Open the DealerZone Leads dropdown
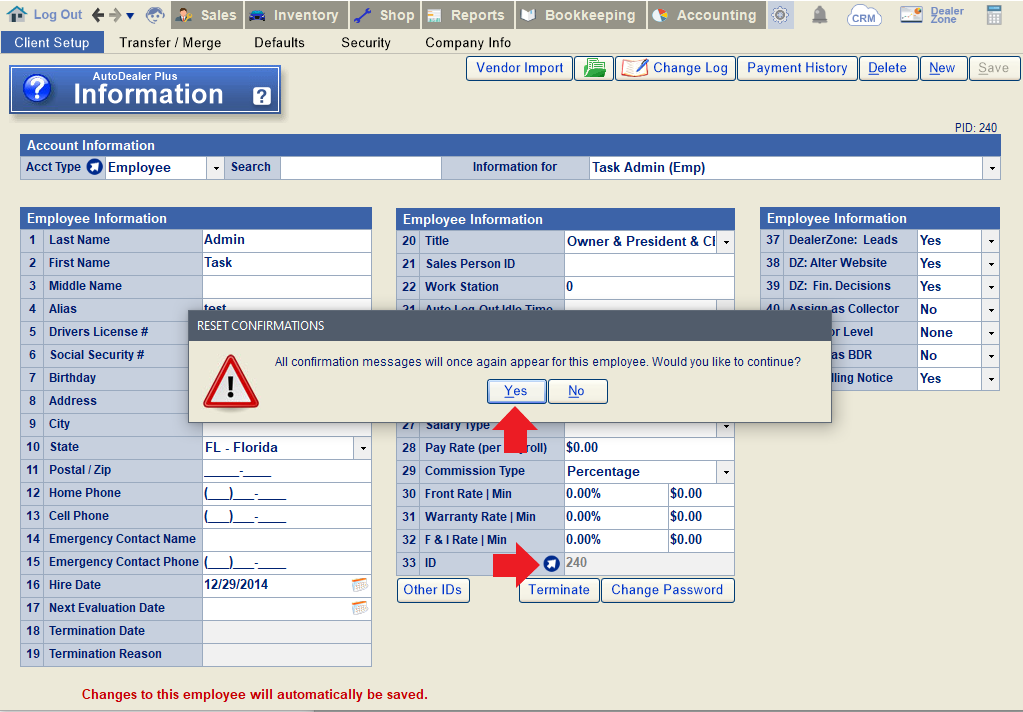1023x712 pixels. coord(991,240)
